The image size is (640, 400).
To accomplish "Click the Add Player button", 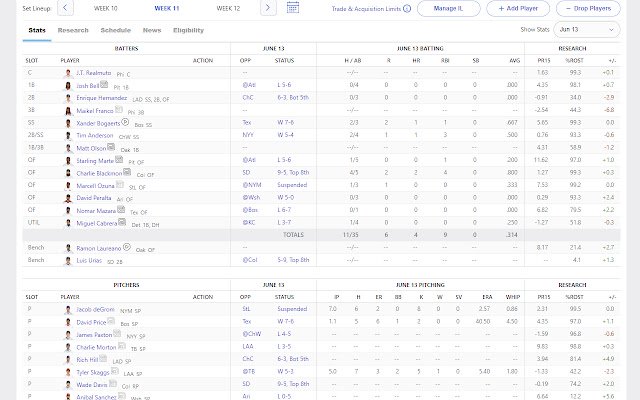I will tap(518, 8).
